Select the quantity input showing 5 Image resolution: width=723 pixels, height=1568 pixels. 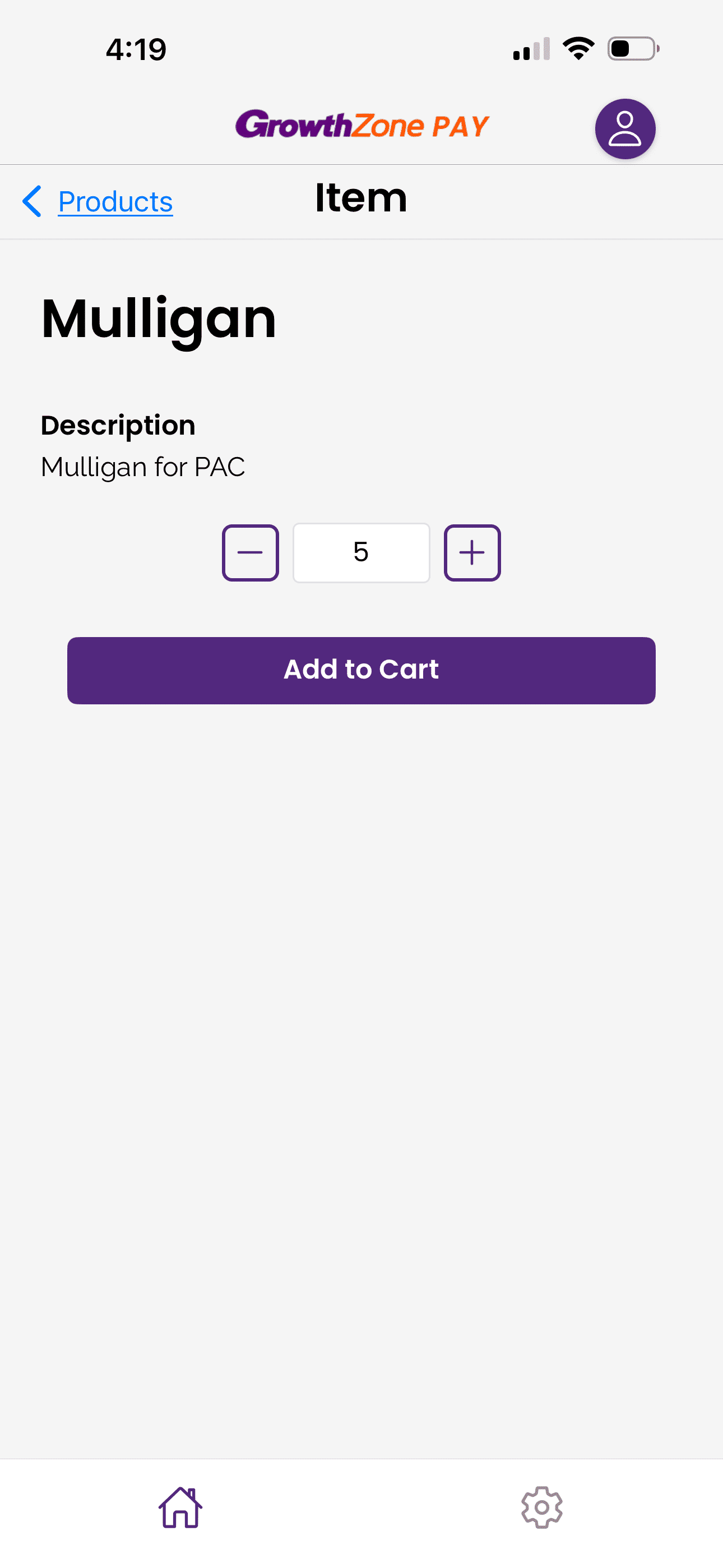(x=361, y=552)
